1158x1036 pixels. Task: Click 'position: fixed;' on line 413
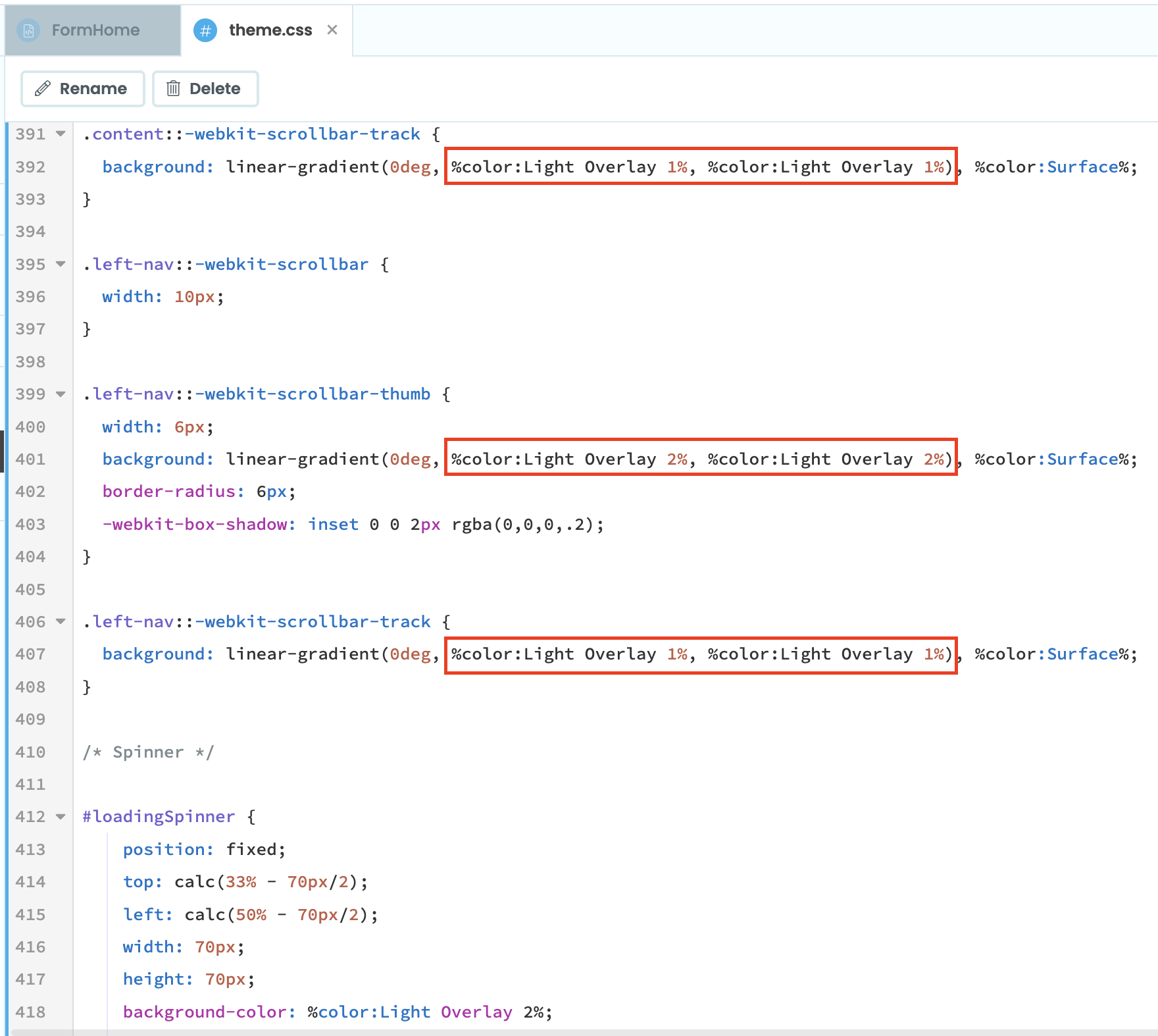tap(205, 850)
